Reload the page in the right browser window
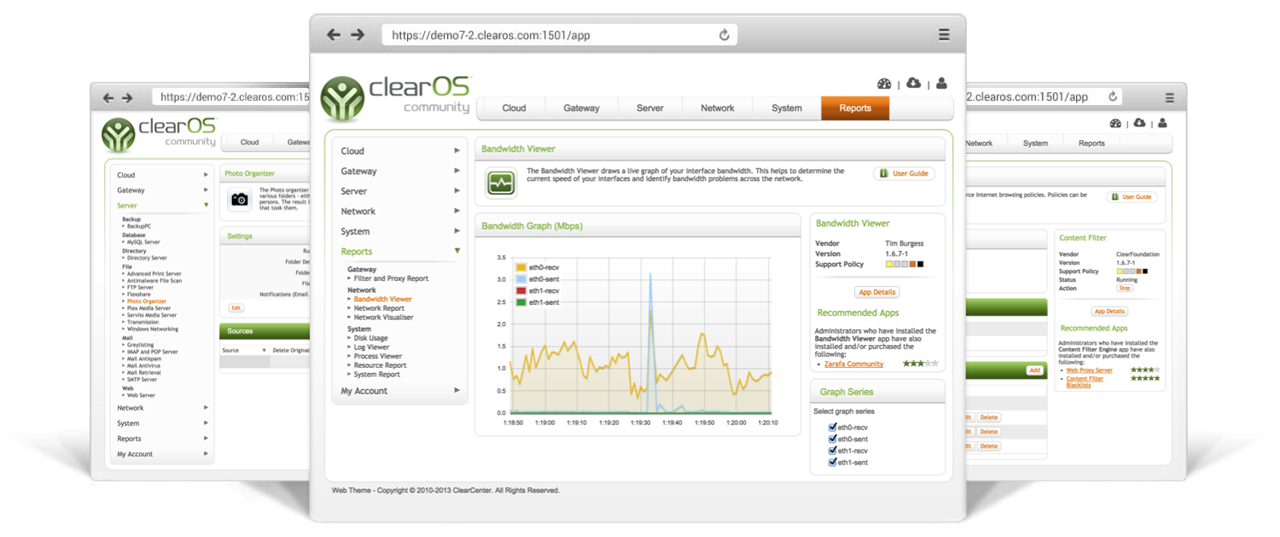This screenshot has height=537, width=1280. (x=1112, y=97)
